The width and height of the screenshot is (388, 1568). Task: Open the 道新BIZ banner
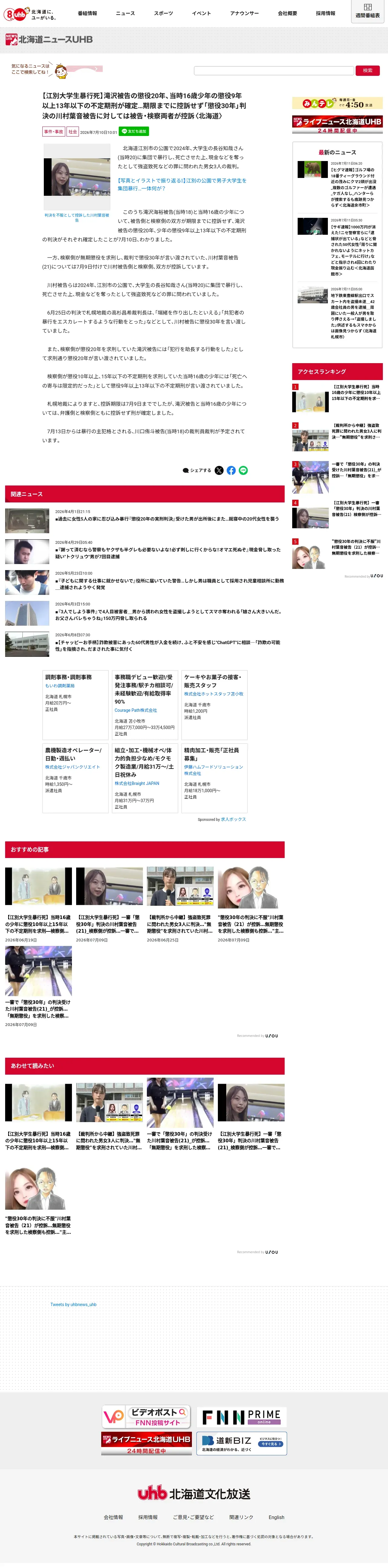point(241,1443)
